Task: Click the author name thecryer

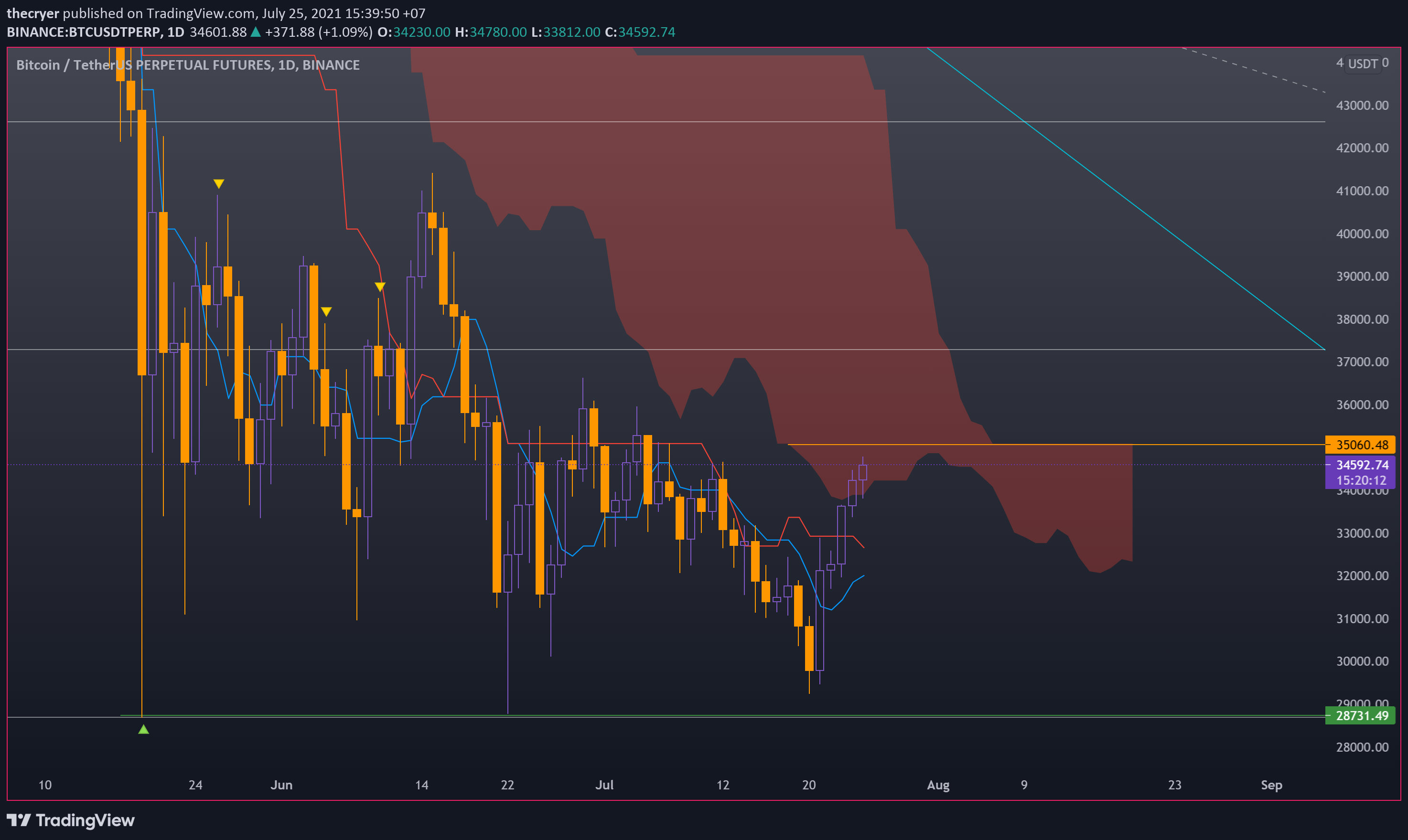Action: tap(33, 13)
